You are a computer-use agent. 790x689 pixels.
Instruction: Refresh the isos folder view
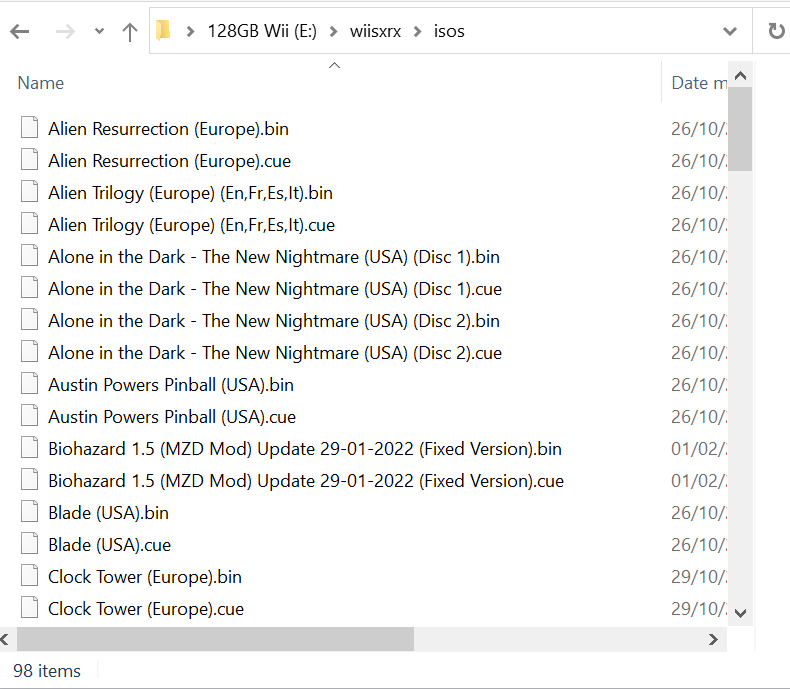[776, 31]
